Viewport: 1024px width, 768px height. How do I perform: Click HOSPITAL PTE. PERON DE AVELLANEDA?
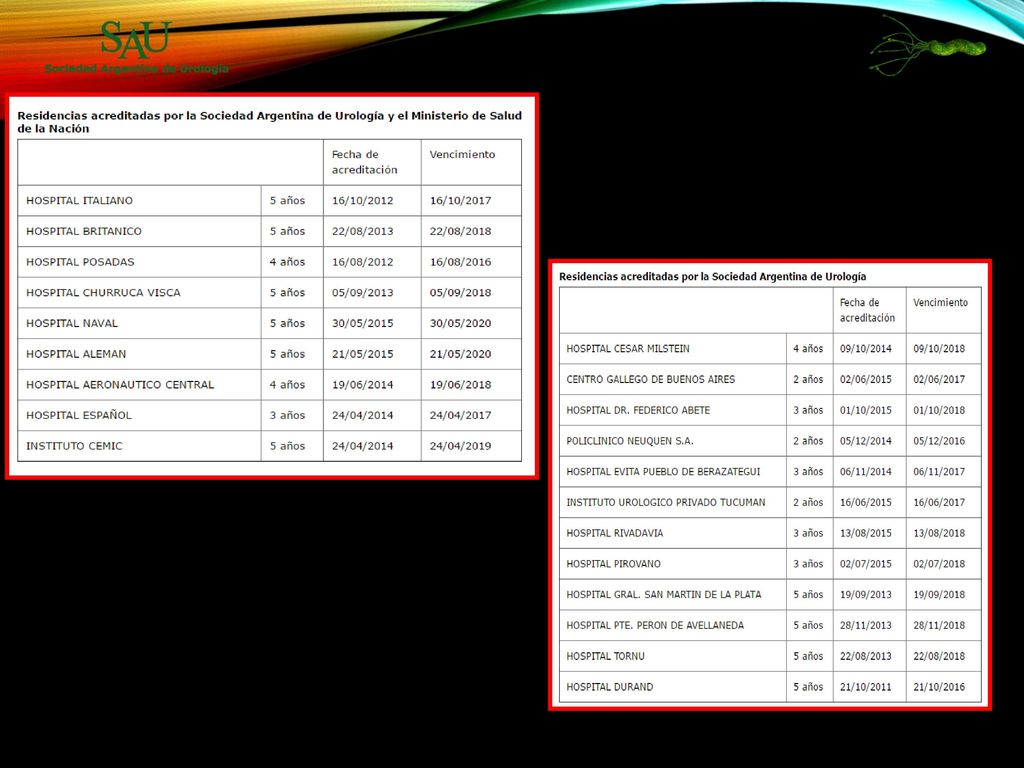655,625
